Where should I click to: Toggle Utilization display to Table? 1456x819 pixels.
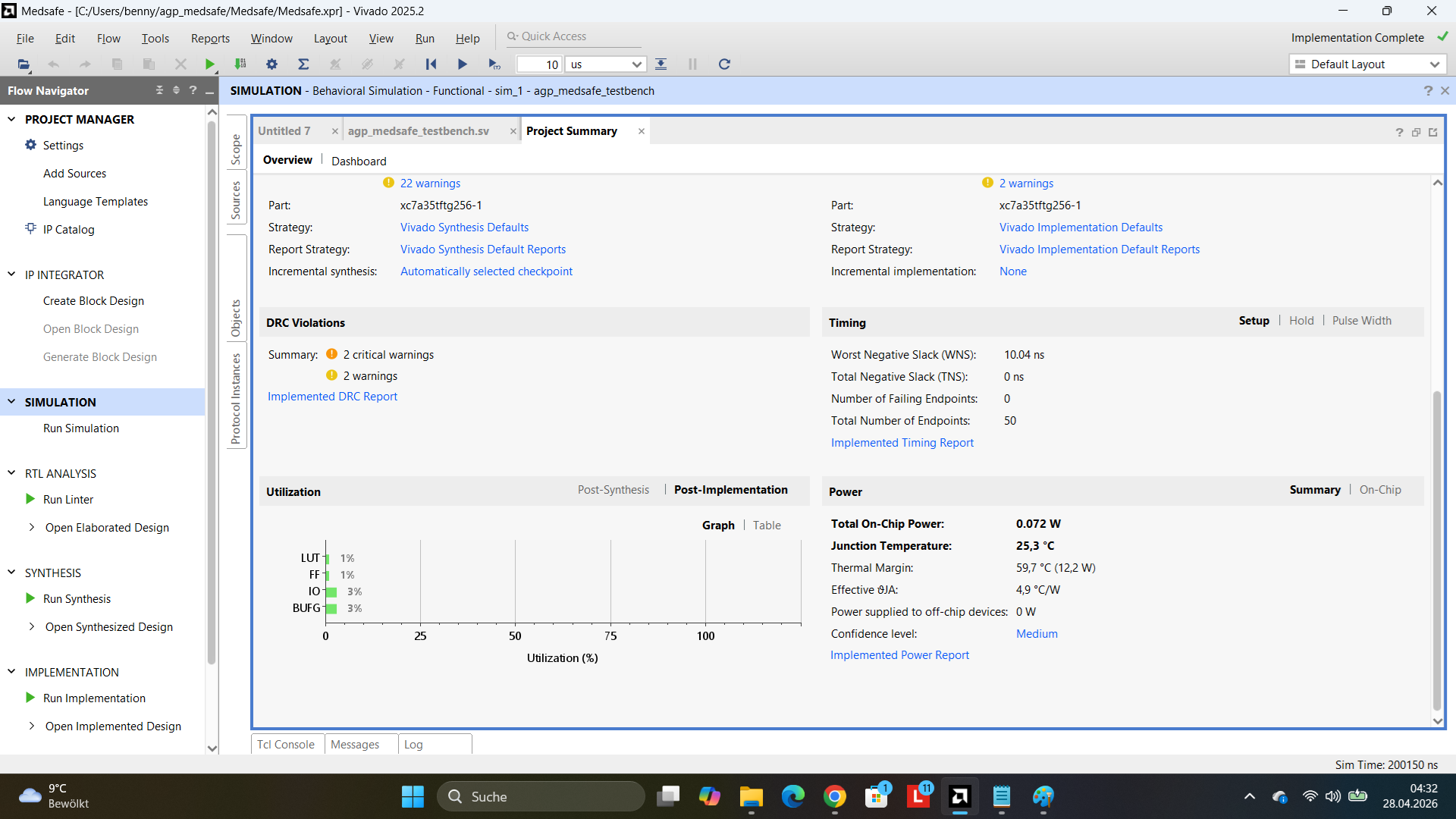click(x=767, y=525)
